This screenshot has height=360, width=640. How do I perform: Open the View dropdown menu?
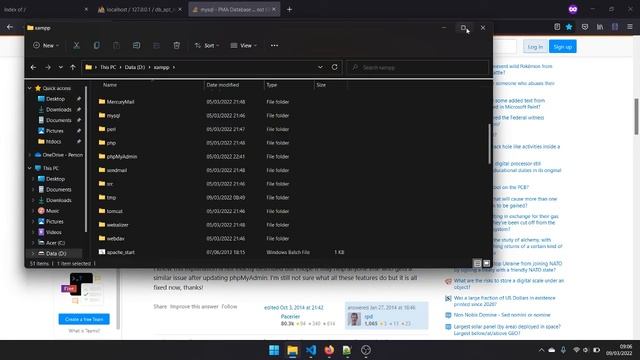point(244,45)
